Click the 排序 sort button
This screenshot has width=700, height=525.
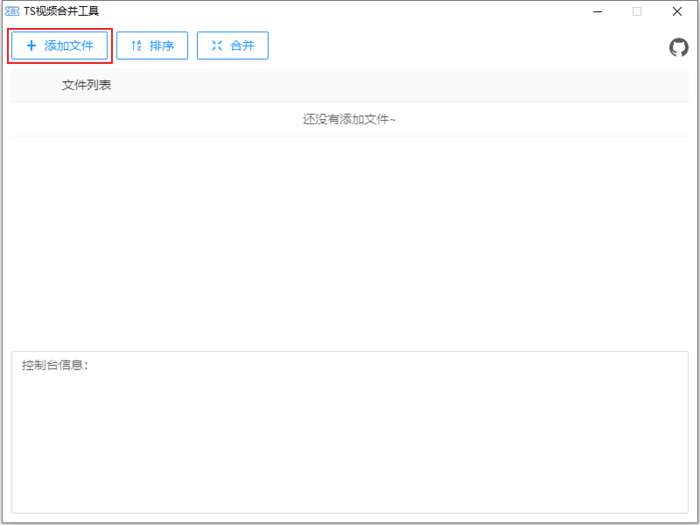point(152,46)
